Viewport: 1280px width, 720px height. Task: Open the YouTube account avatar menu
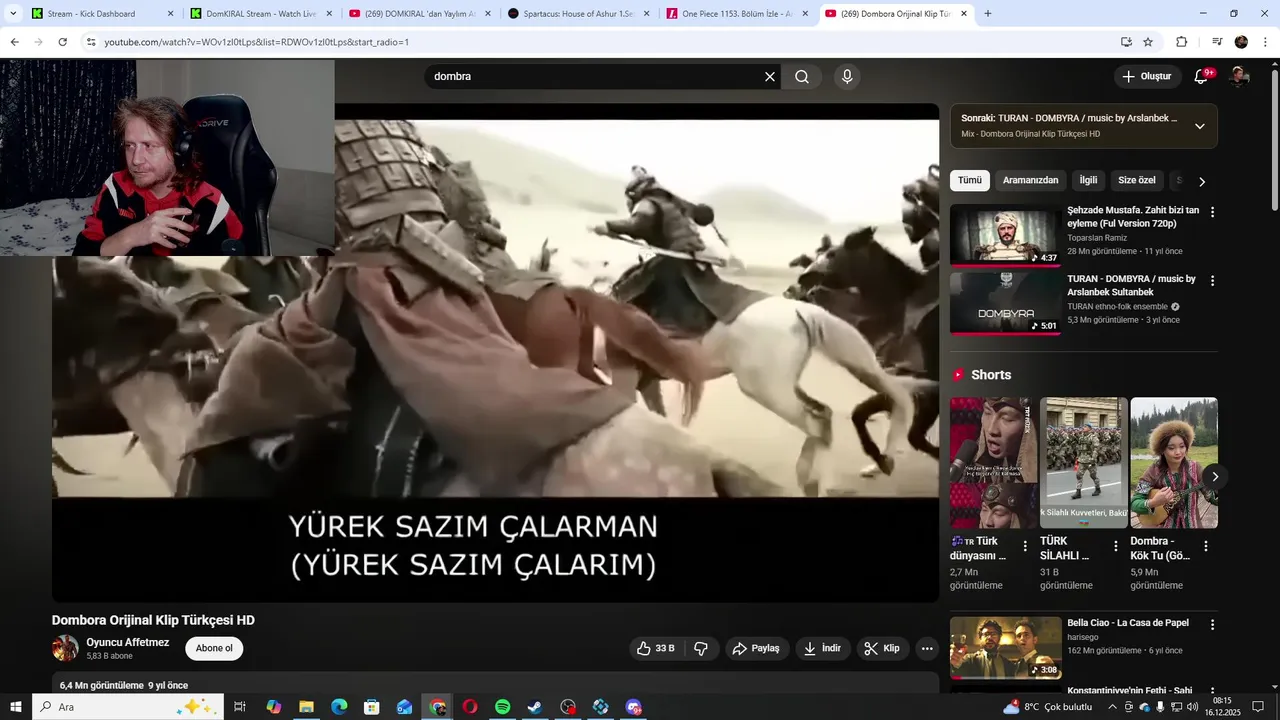(1239, 76)
